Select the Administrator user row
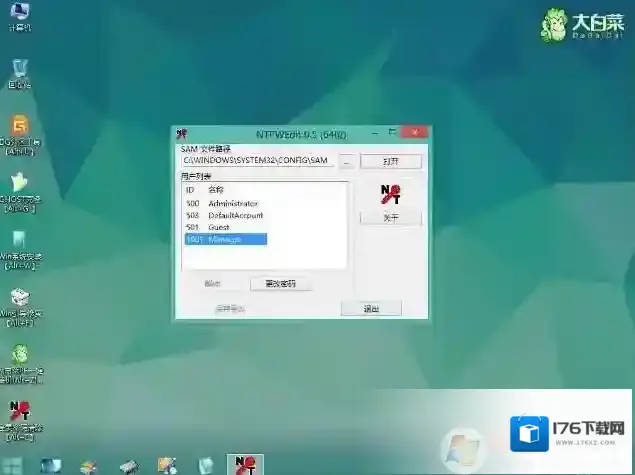 point(226,203)
